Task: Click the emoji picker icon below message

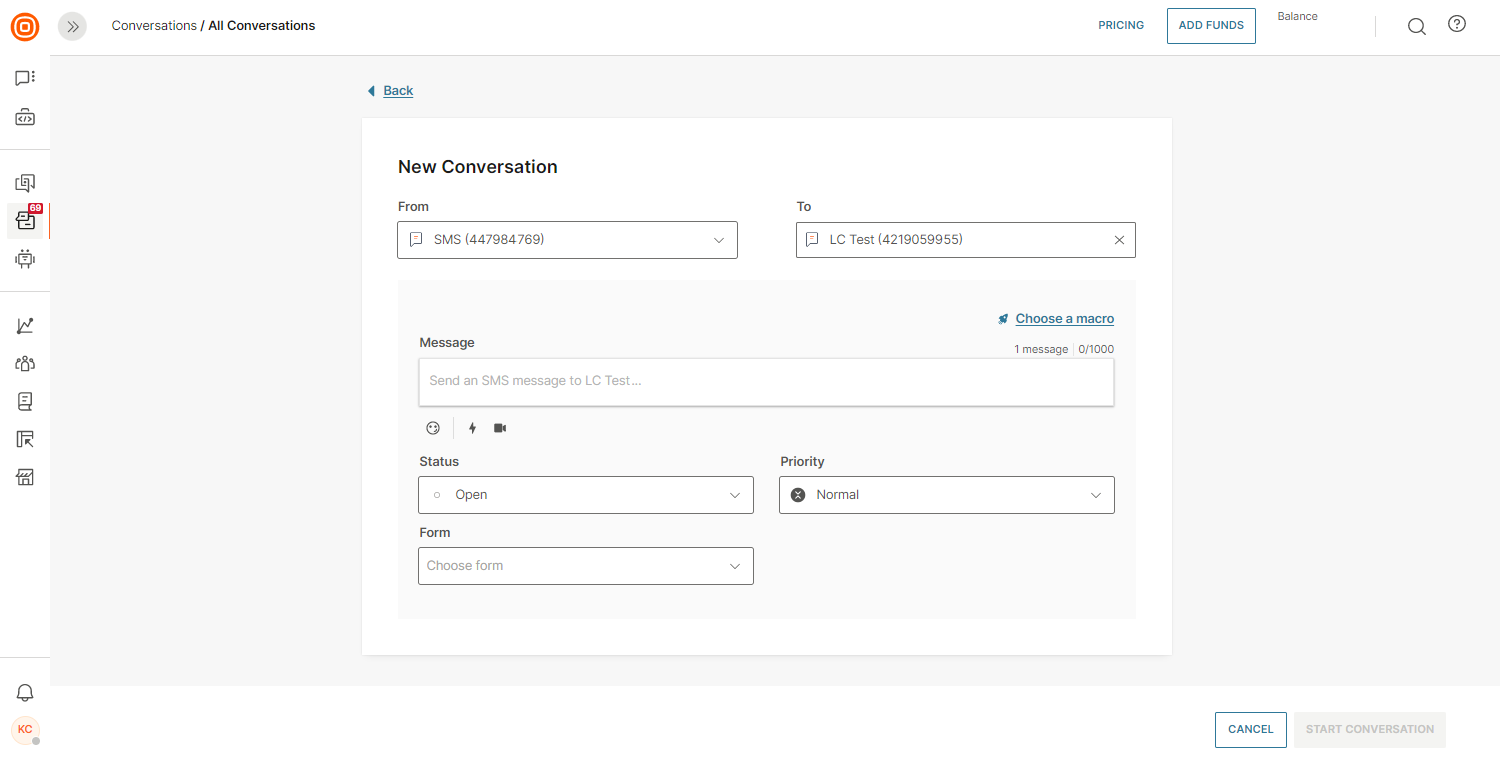Action: tap(433, 428)
